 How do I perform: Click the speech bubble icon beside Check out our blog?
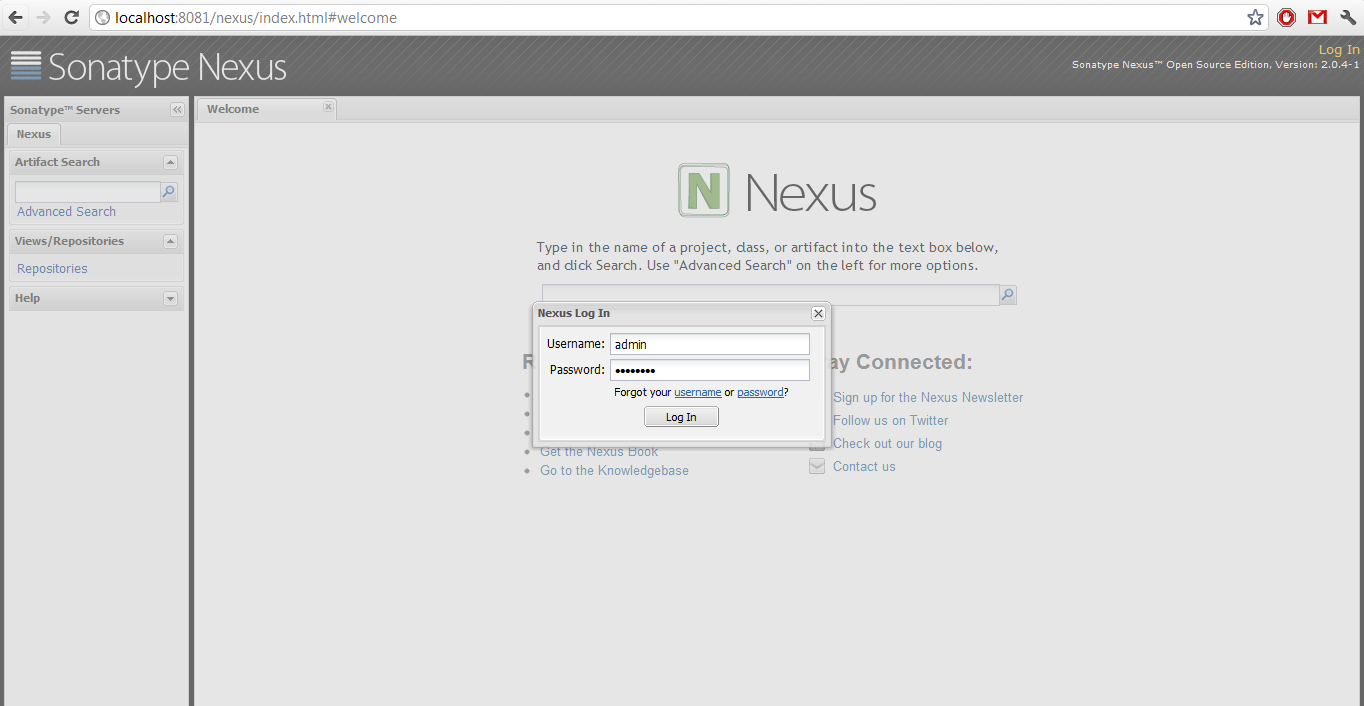[x=817, y=443]
